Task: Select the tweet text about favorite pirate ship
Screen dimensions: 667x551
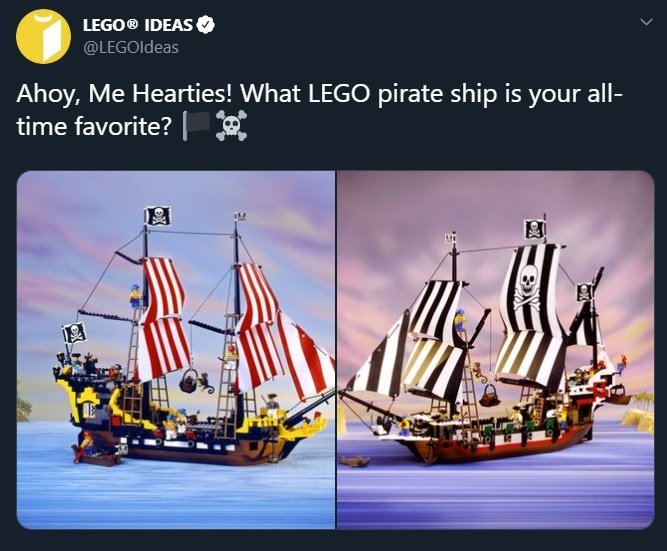Action: point(319,109)
